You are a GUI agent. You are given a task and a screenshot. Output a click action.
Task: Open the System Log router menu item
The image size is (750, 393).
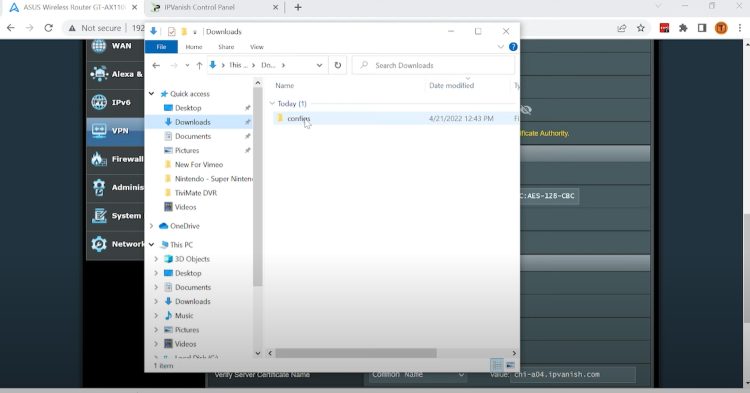[116, 216]
